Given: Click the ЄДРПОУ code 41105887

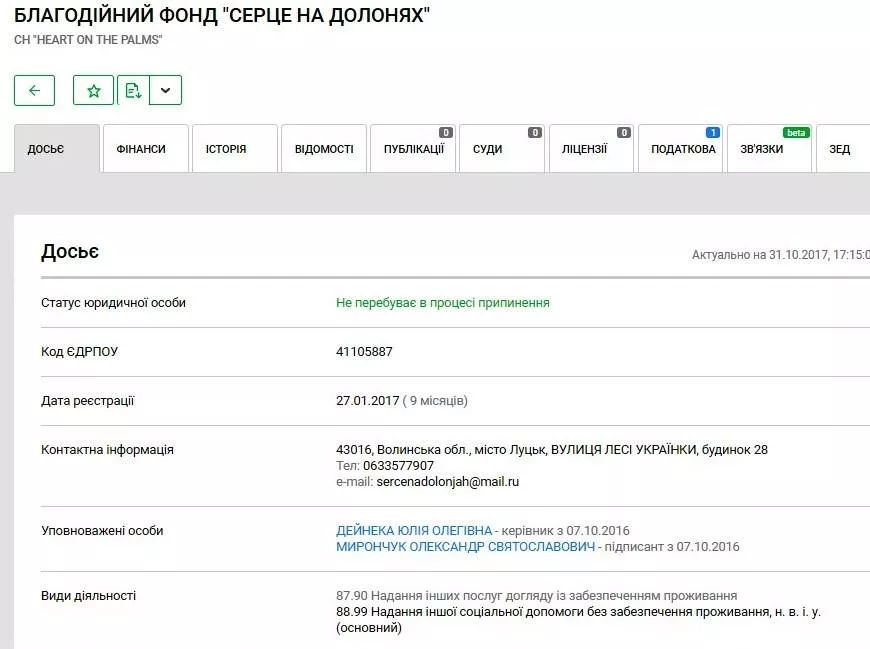Looking at the screenshot, I should click(x=365, y=352).
